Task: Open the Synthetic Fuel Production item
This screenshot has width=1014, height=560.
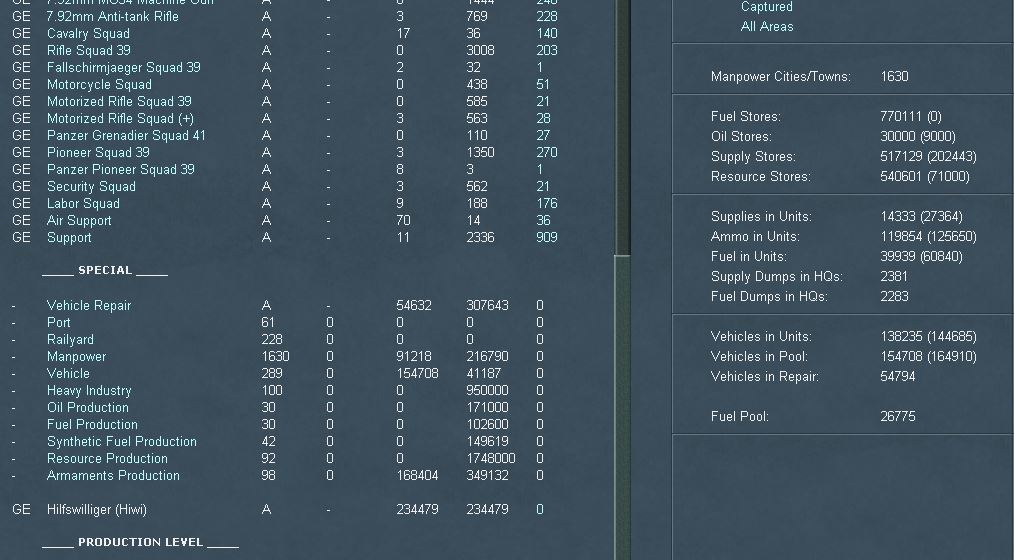Action: pyautogui.click(x=122, y=442)
